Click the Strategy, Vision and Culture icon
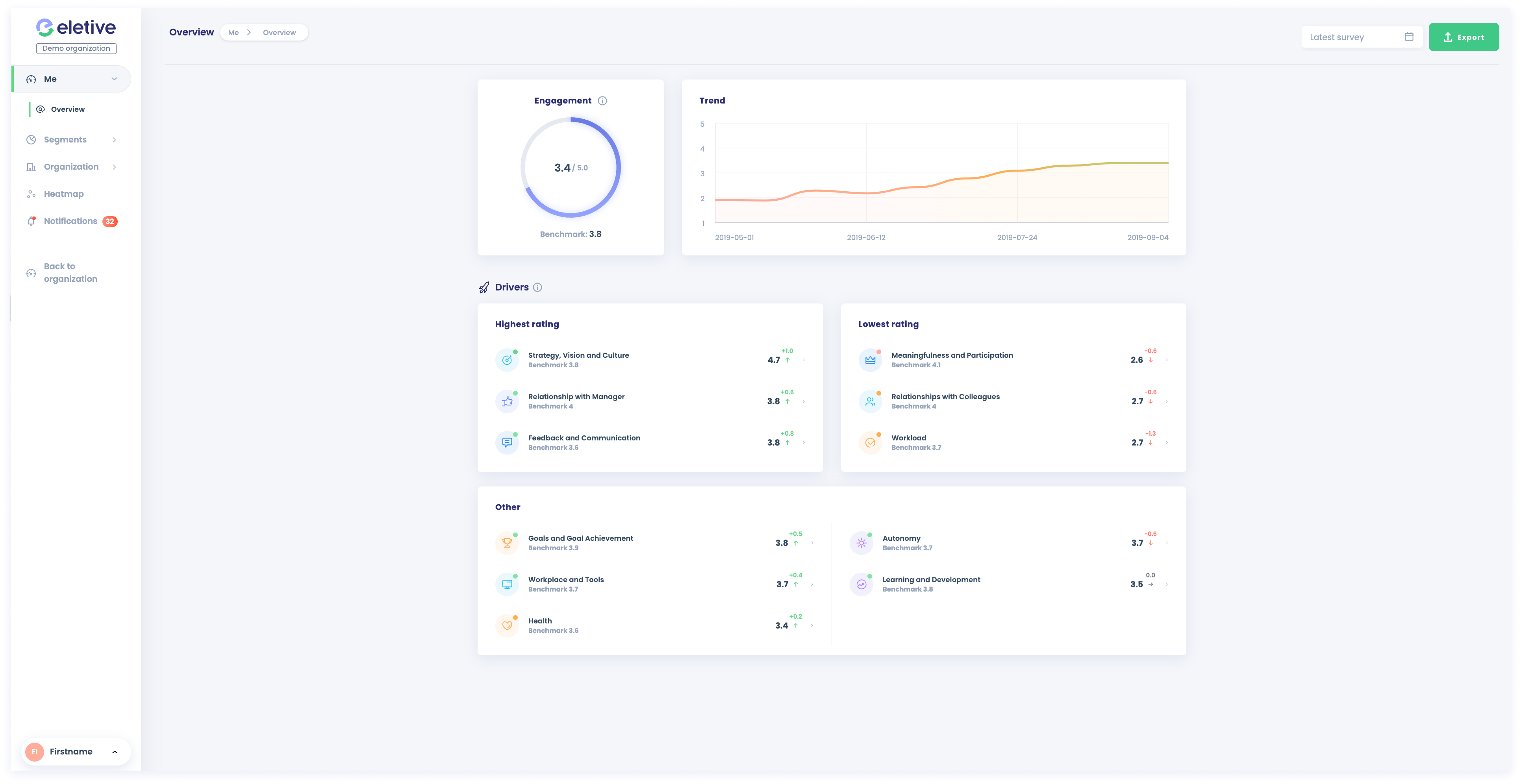 [x=507, y=360]
